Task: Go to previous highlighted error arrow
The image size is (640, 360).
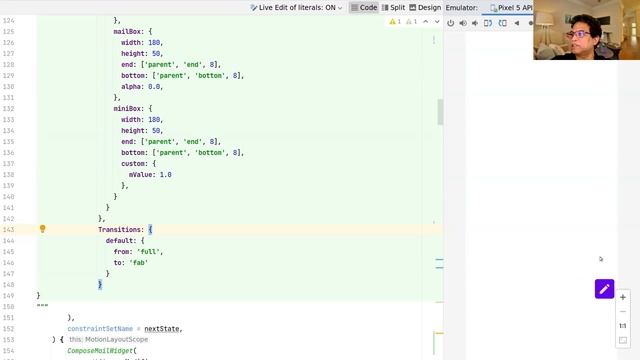Action: click(425, 22)
